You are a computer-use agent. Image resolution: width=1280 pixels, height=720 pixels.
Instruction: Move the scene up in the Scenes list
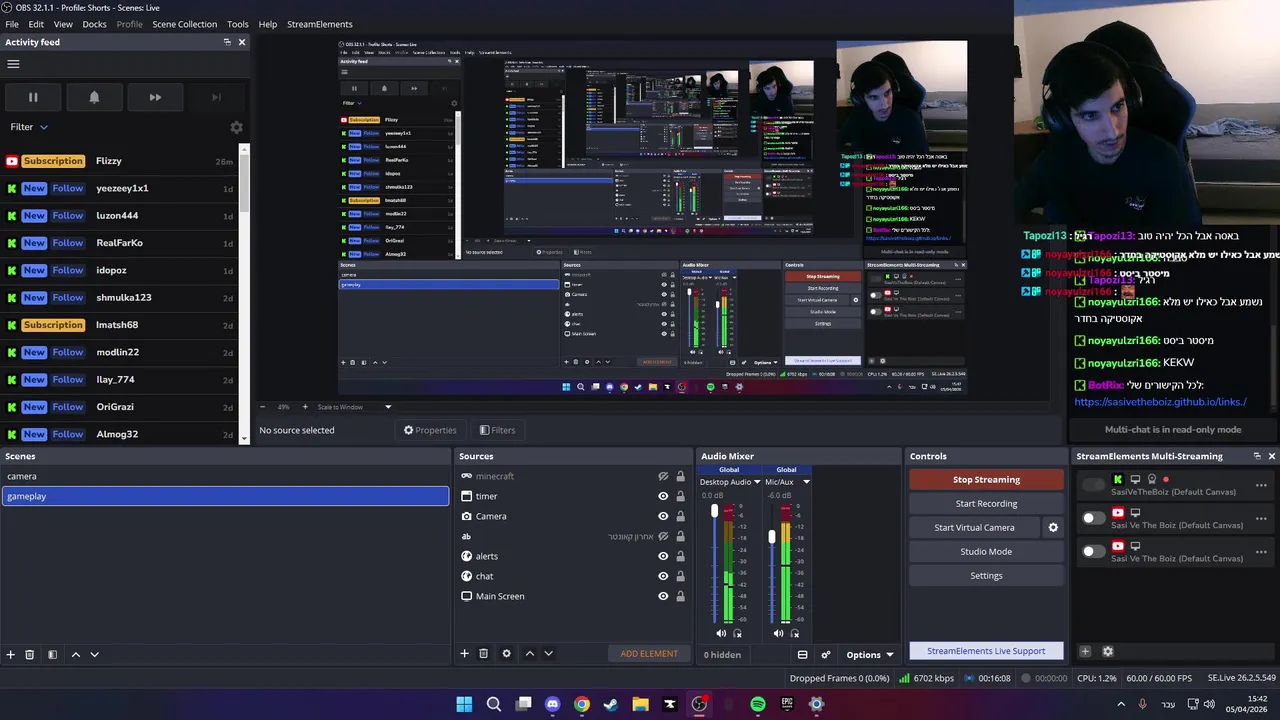click(x=75, y=654)
